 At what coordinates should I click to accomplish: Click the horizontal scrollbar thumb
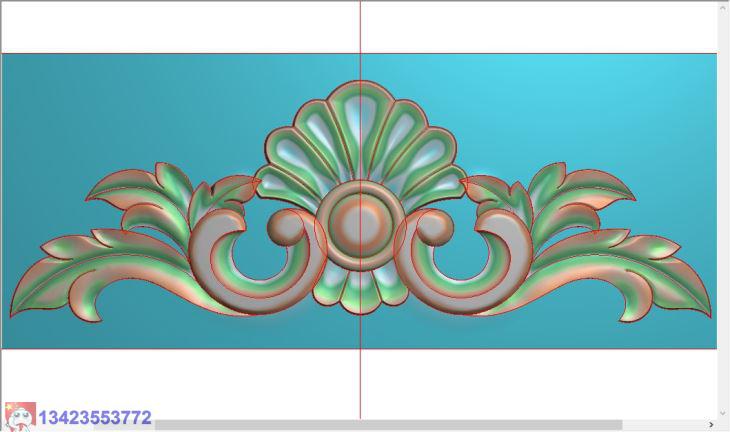click(388, 425)
